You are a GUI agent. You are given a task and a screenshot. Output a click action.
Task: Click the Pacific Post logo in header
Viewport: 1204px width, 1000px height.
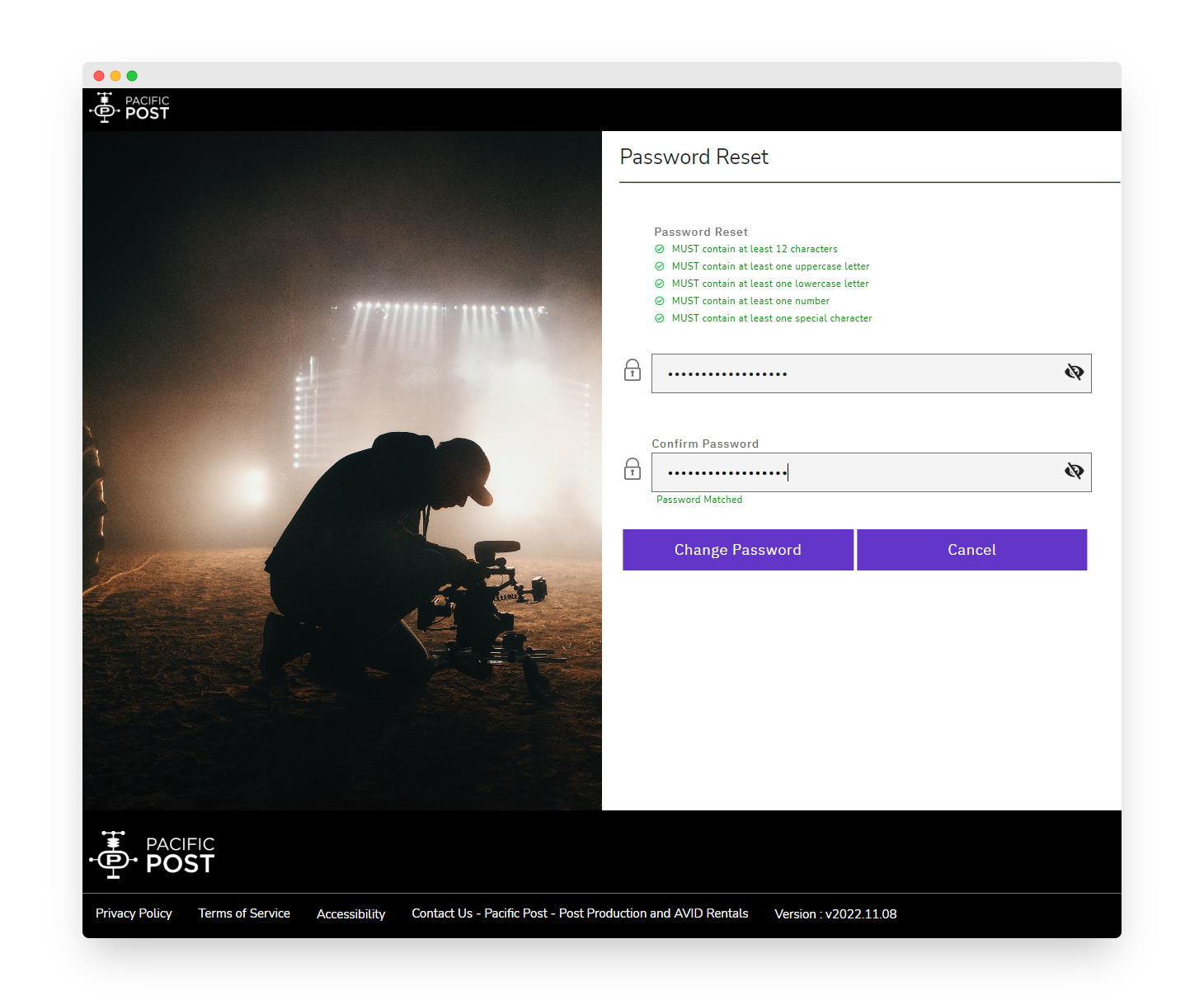coord(129,108)
